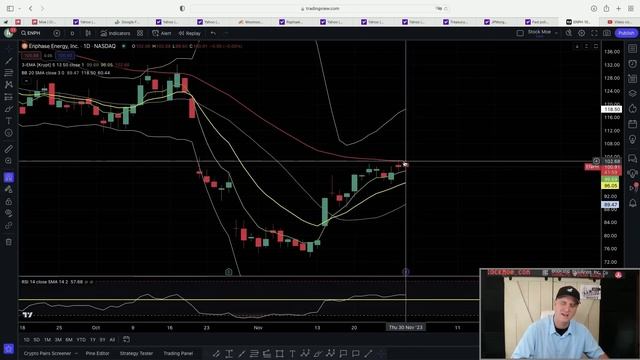Select the Fibonacci/Gann tools icon

click(x=9, y=73)
